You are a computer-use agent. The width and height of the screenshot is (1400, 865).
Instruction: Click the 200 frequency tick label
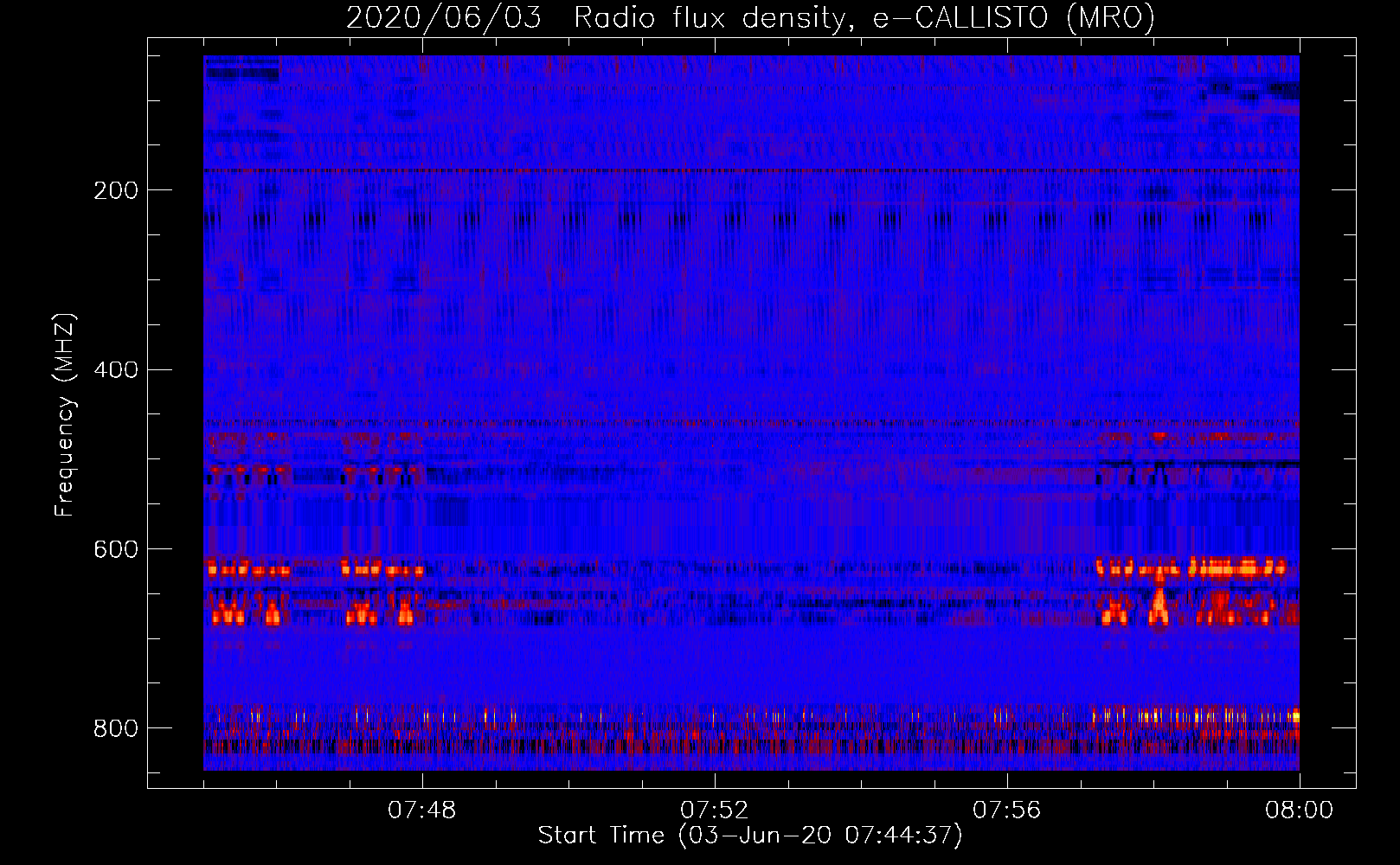tap(115, 191)
